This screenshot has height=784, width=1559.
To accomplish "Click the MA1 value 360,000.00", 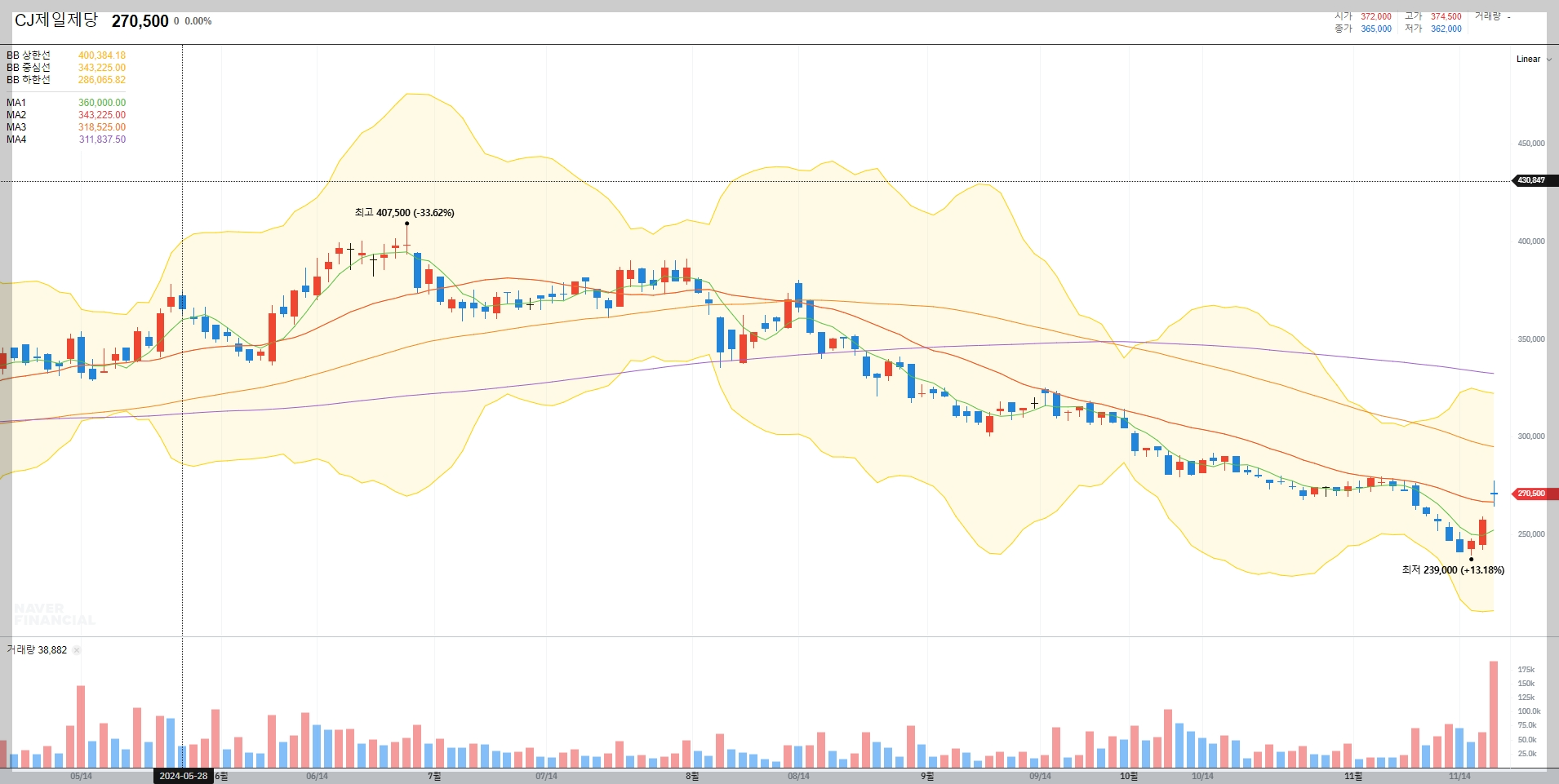I will tap(102, 103).
